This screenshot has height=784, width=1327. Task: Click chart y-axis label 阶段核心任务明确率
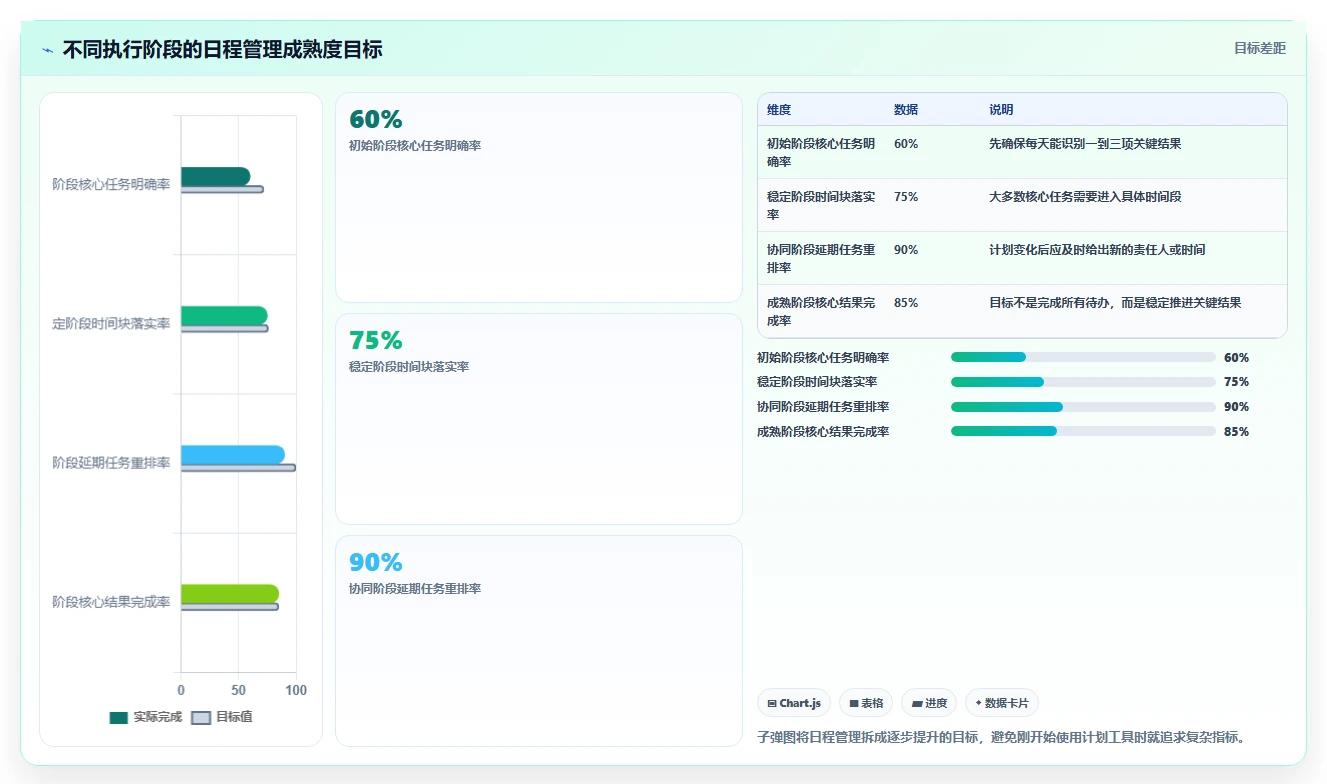point(111,184)
